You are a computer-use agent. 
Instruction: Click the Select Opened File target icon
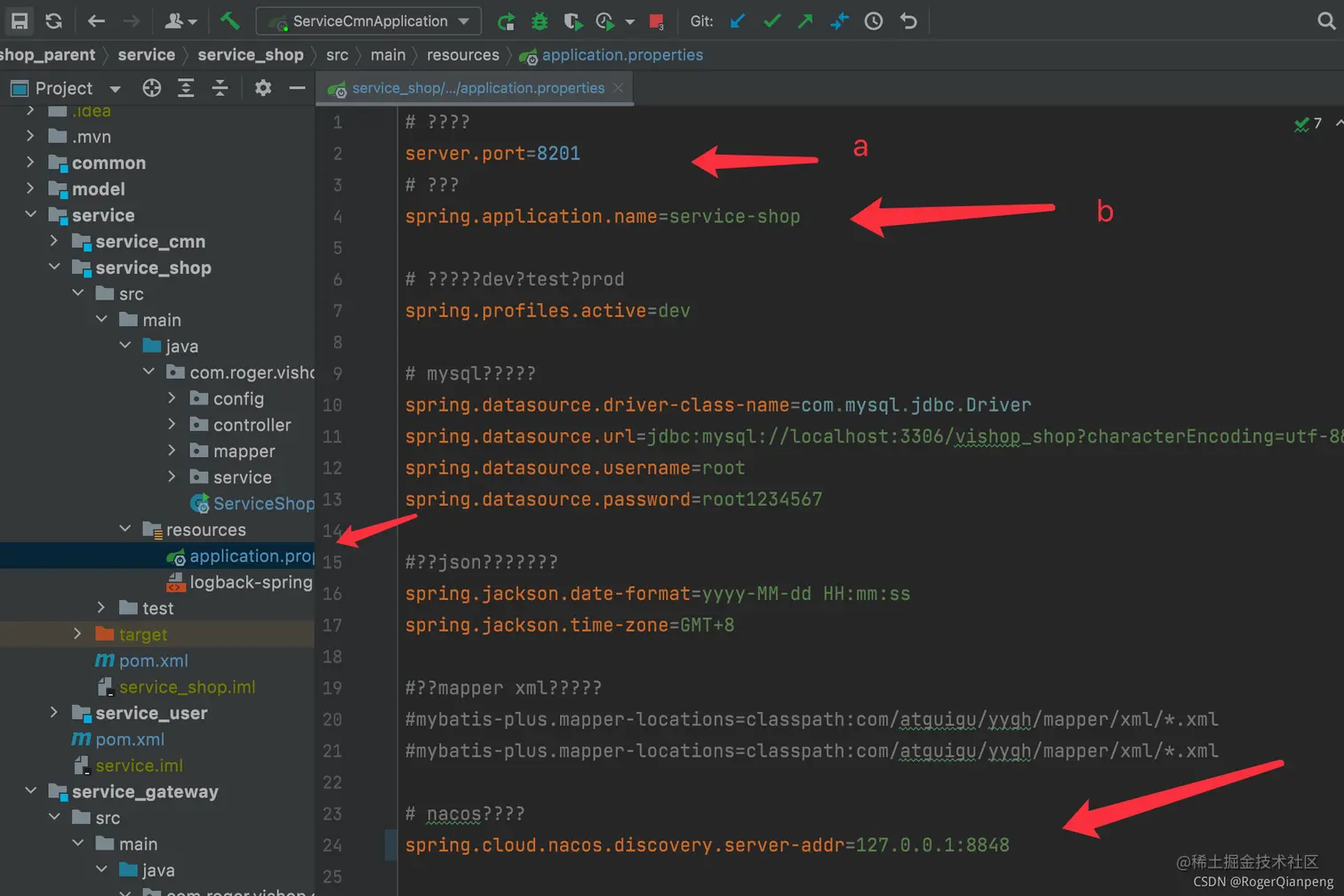[x=152, y=88]
